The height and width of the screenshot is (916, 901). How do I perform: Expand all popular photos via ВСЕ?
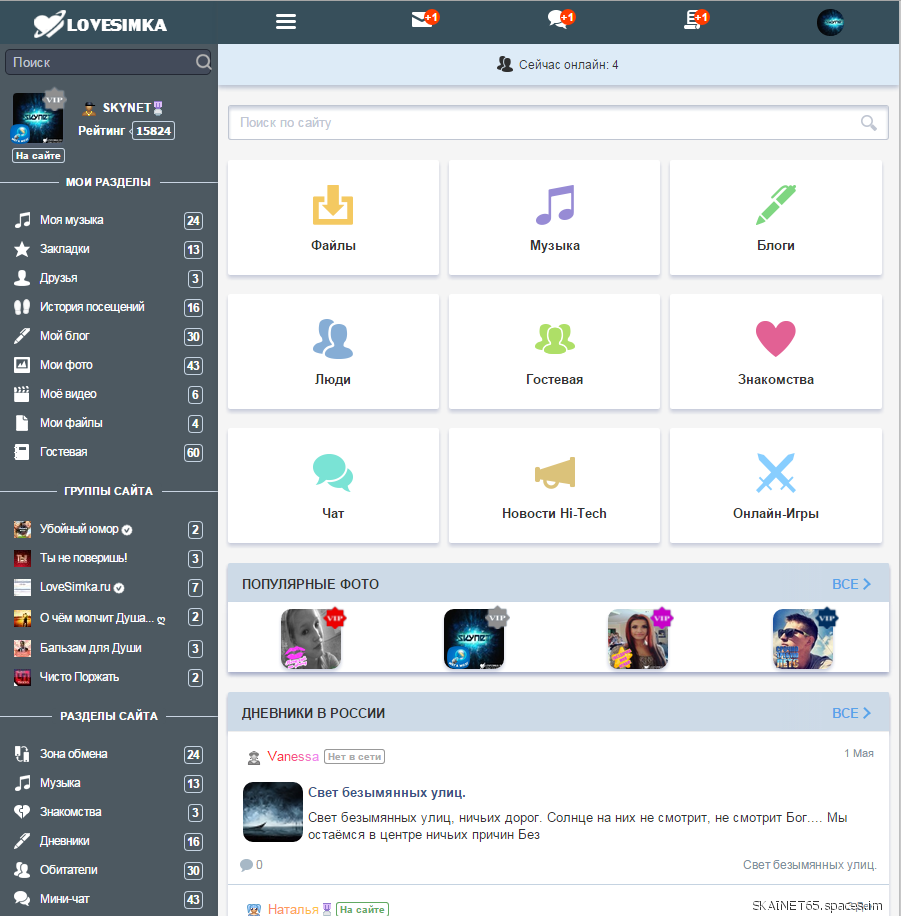(851, 584)
